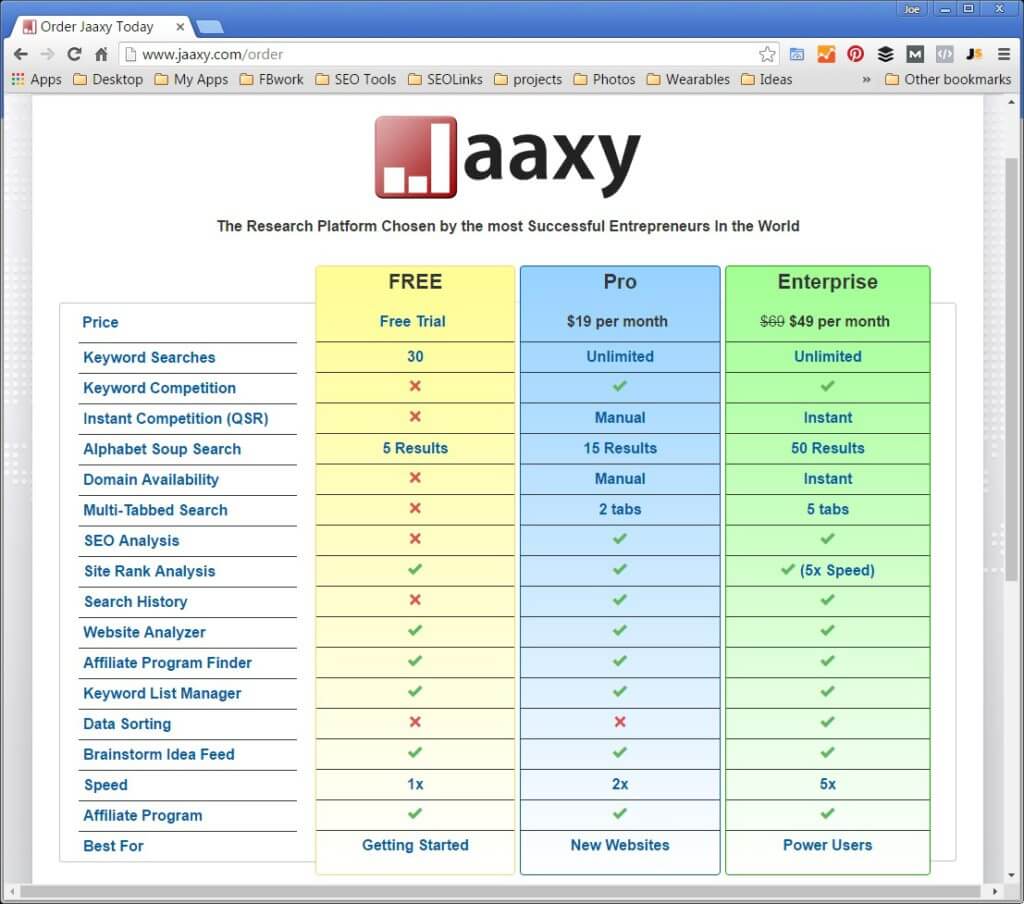Open the Chrome hamburger menu
This screenshot has width=1024, height=904.
click(x=1004, y=54)
